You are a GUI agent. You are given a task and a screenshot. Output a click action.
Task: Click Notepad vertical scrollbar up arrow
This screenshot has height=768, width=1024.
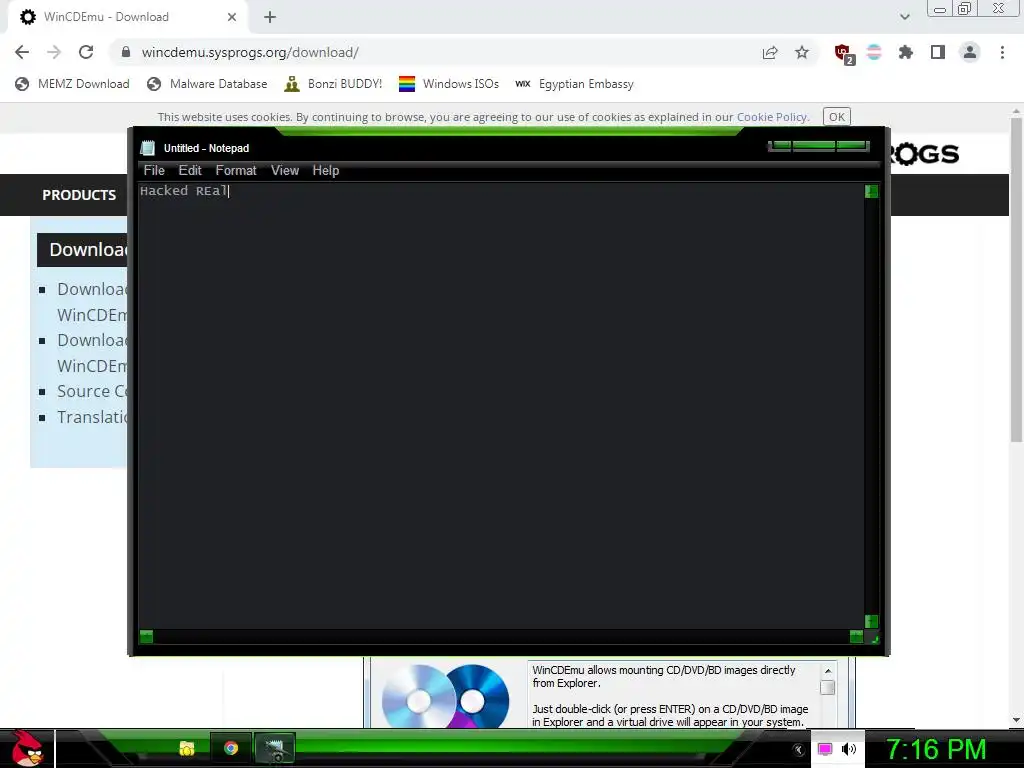871,191
